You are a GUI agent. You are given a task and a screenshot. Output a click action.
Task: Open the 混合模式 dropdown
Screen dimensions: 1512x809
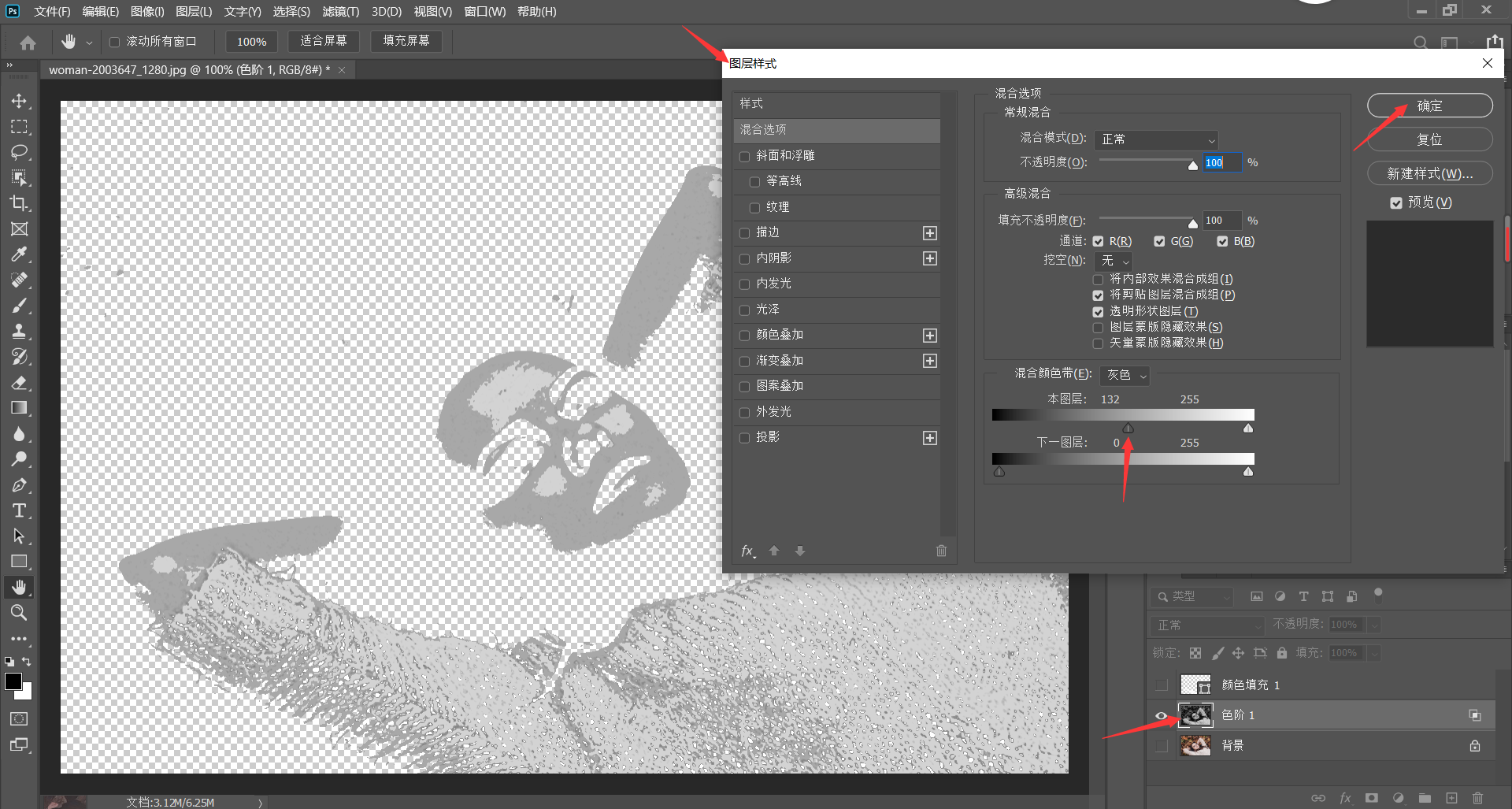point(1156,139)
